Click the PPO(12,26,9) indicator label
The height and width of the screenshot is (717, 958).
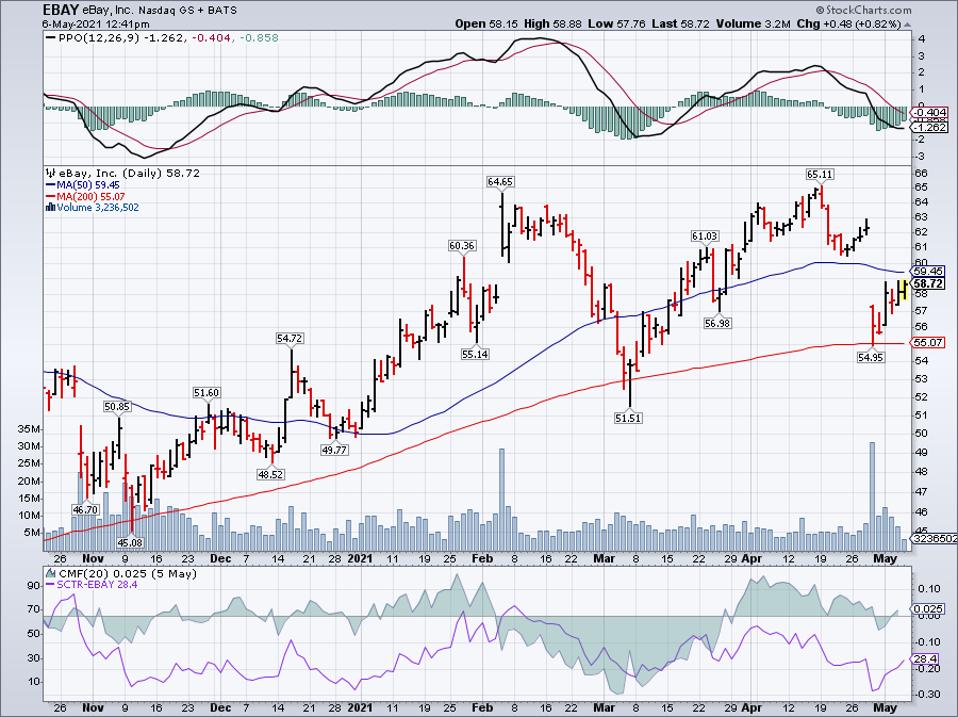[99, 38]
